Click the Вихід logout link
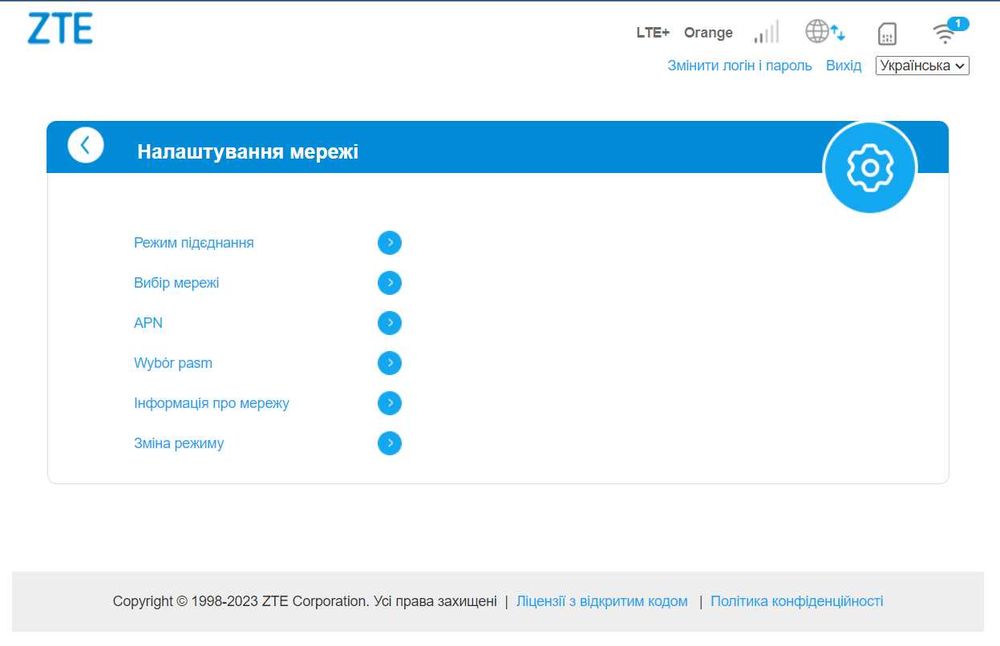Image resolution: width=1000 pixels, height=646 pixels. tap(844, 66)
